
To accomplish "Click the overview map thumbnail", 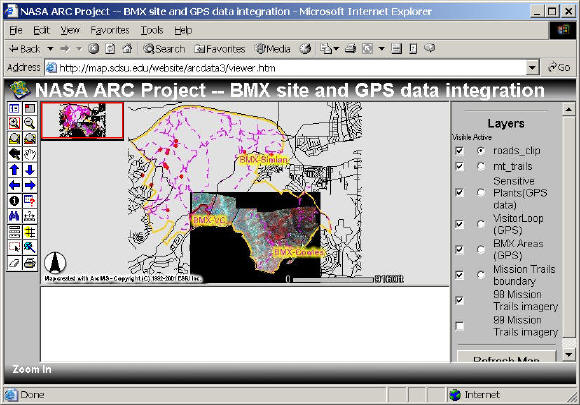I will tap(82, 121).
